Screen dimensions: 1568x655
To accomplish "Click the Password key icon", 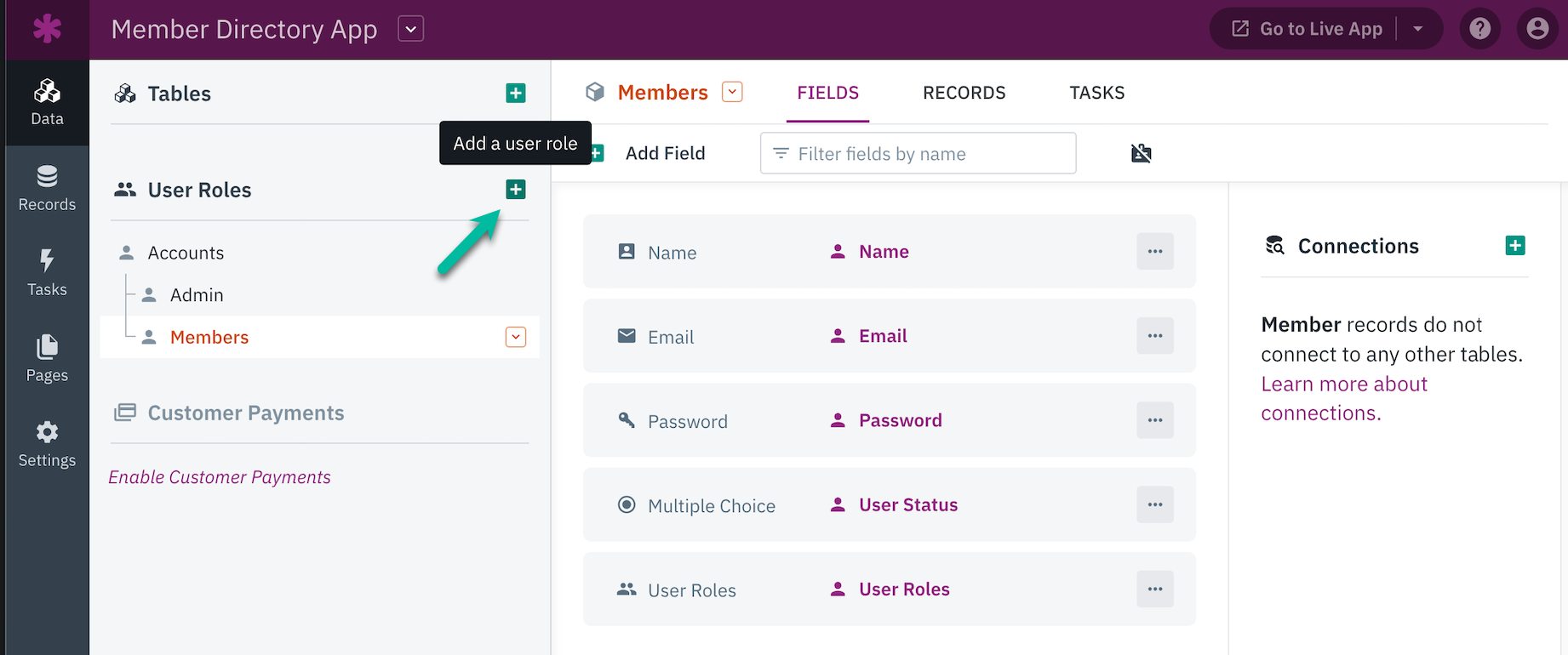I will (x=627, y=420).
